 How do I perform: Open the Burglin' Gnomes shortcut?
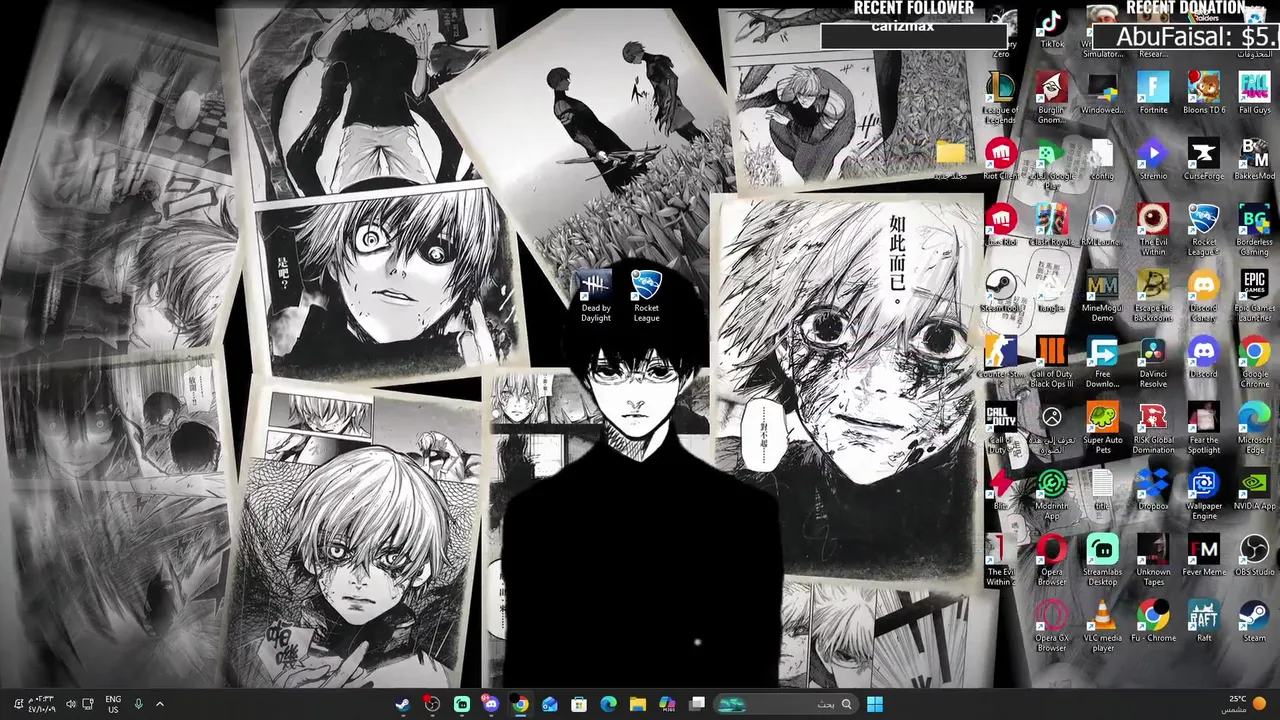pyautogui.click(x=1052, y=97)
